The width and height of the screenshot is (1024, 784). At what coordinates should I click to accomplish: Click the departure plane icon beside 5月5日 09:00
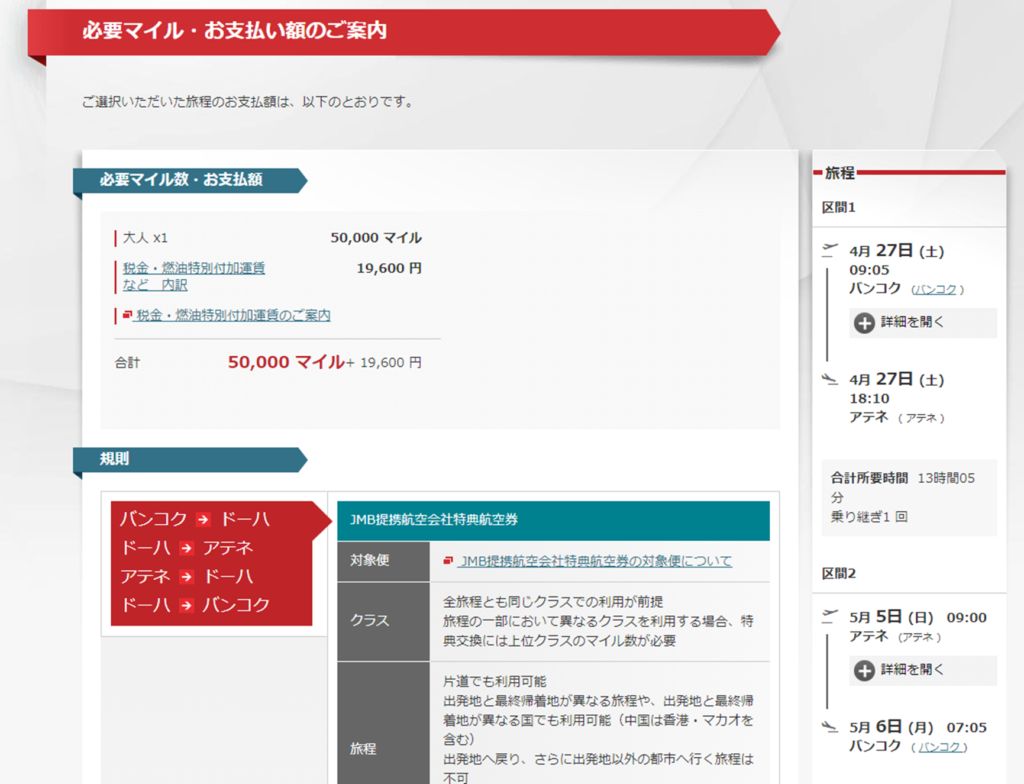pos(828,615)
